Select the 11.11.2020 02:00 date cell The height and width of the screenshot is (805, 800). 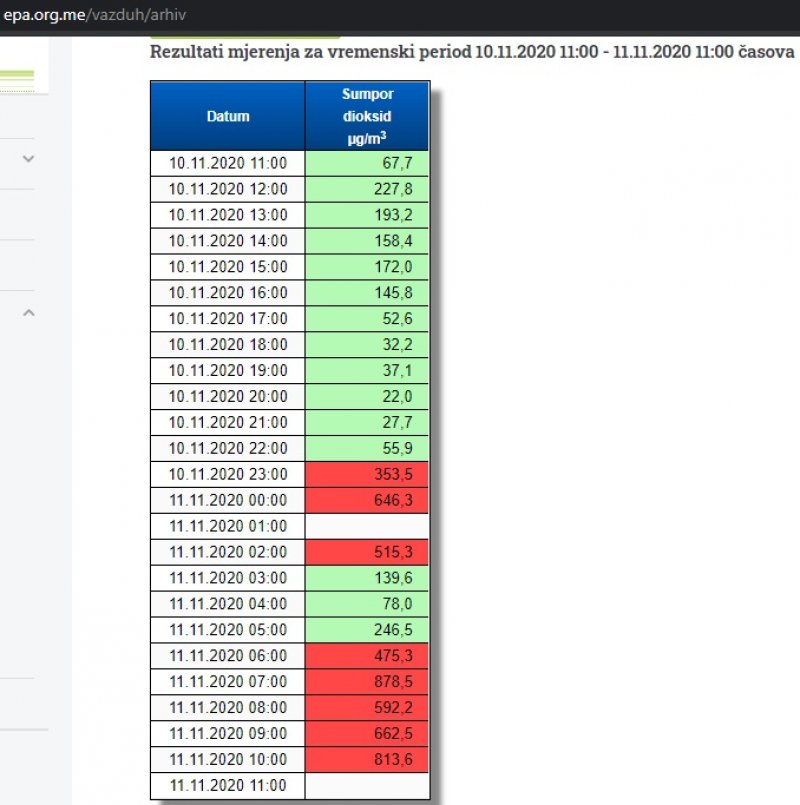(x=228, y=552)
